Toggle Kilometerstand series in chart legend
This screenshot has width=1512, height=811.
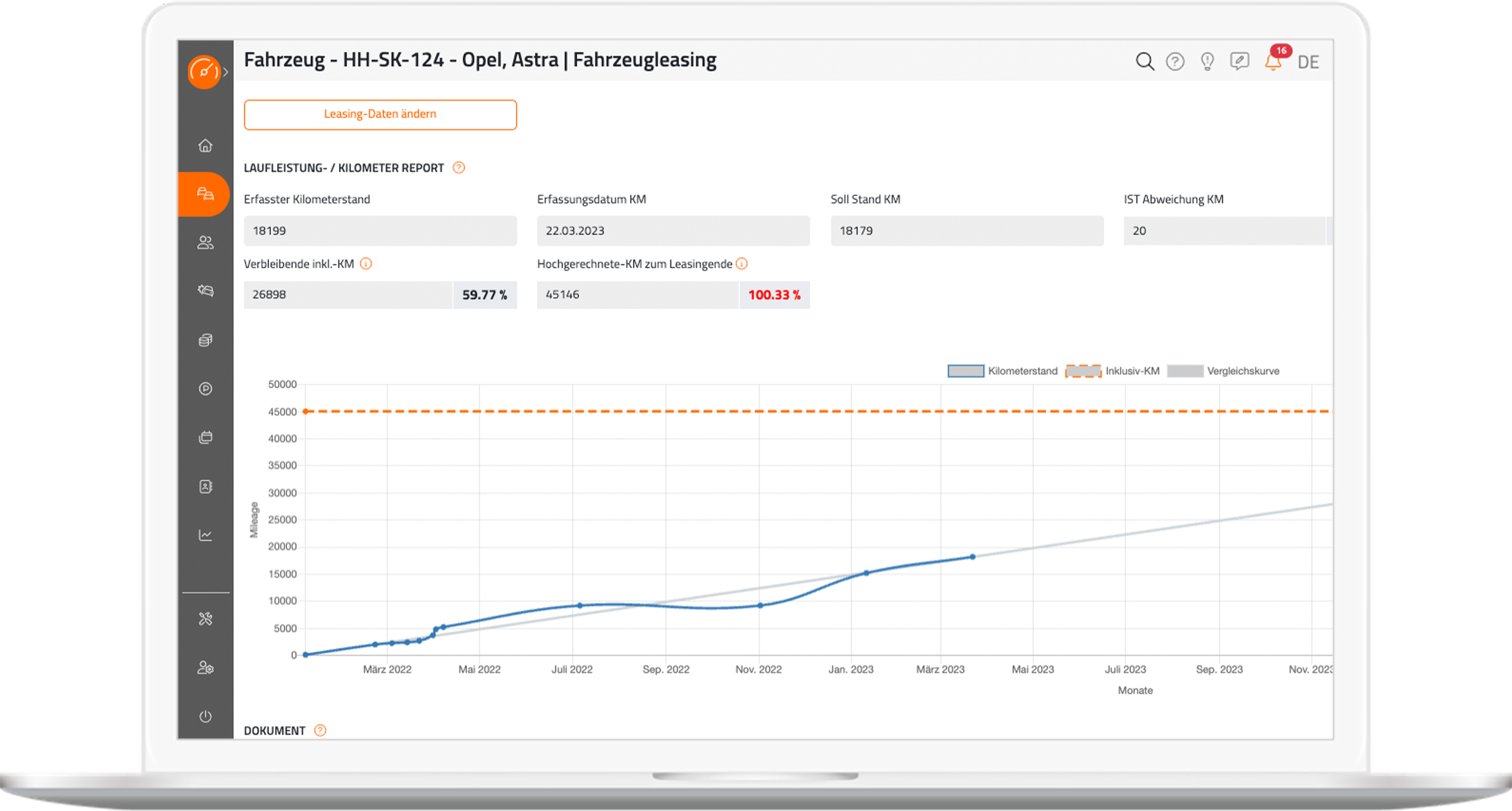click(x=1002, y=371)
